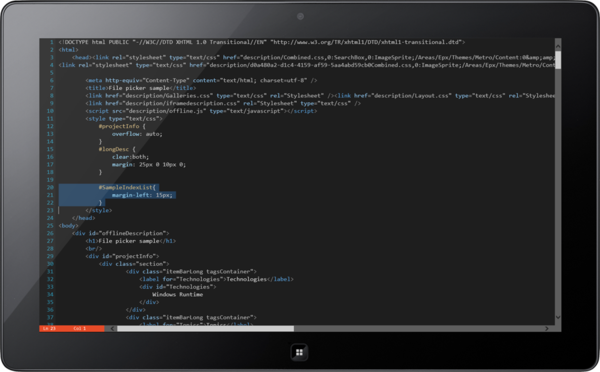Click the '<html>' tag on line 2
The height and width of the screenshot is (372, 600).
tap(68, 50)
